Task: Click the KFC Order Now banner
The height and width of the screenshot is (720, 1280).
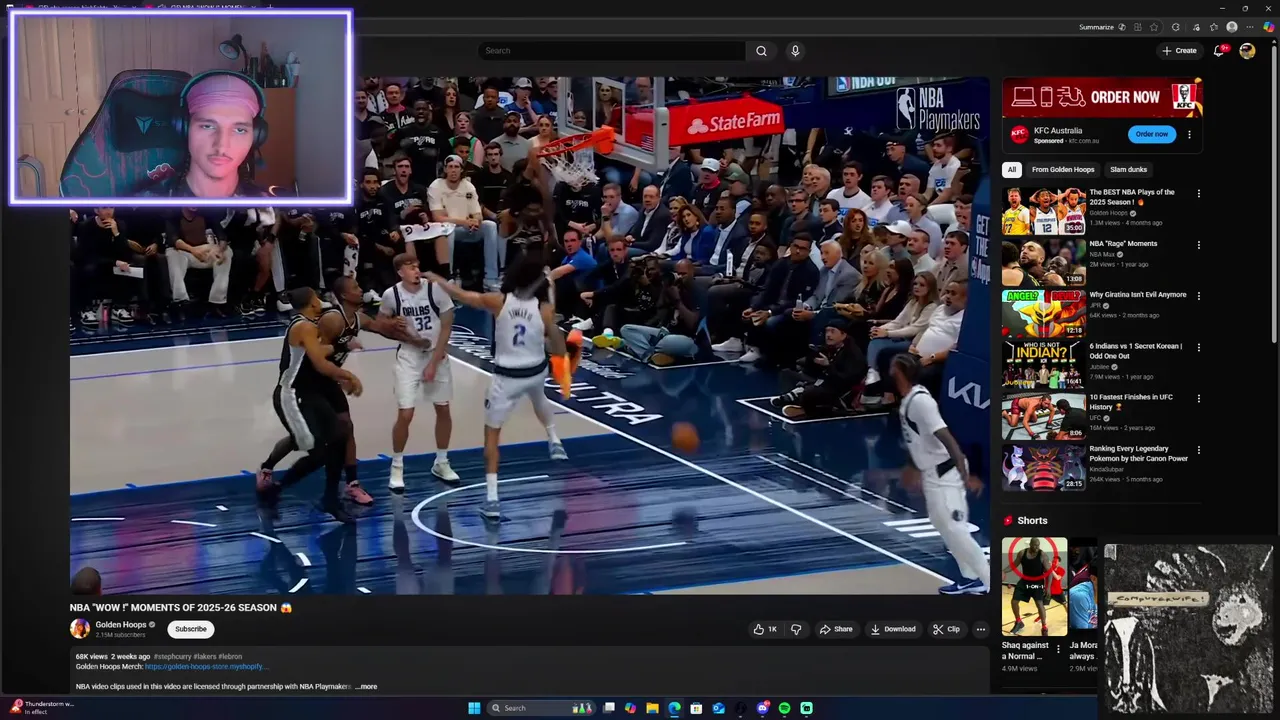Action: pyautogui.click(x=1102, y=97)
